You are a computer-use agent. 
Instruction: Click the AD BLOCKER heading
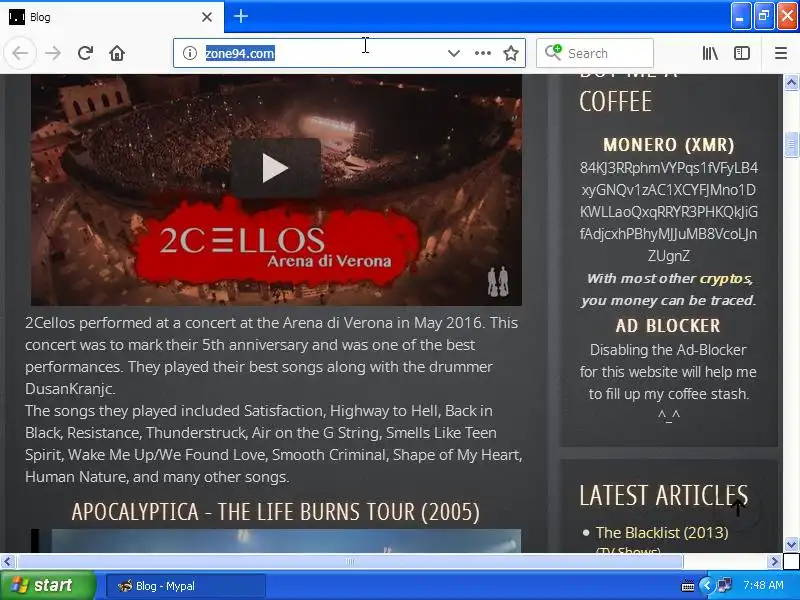point(668,326)
